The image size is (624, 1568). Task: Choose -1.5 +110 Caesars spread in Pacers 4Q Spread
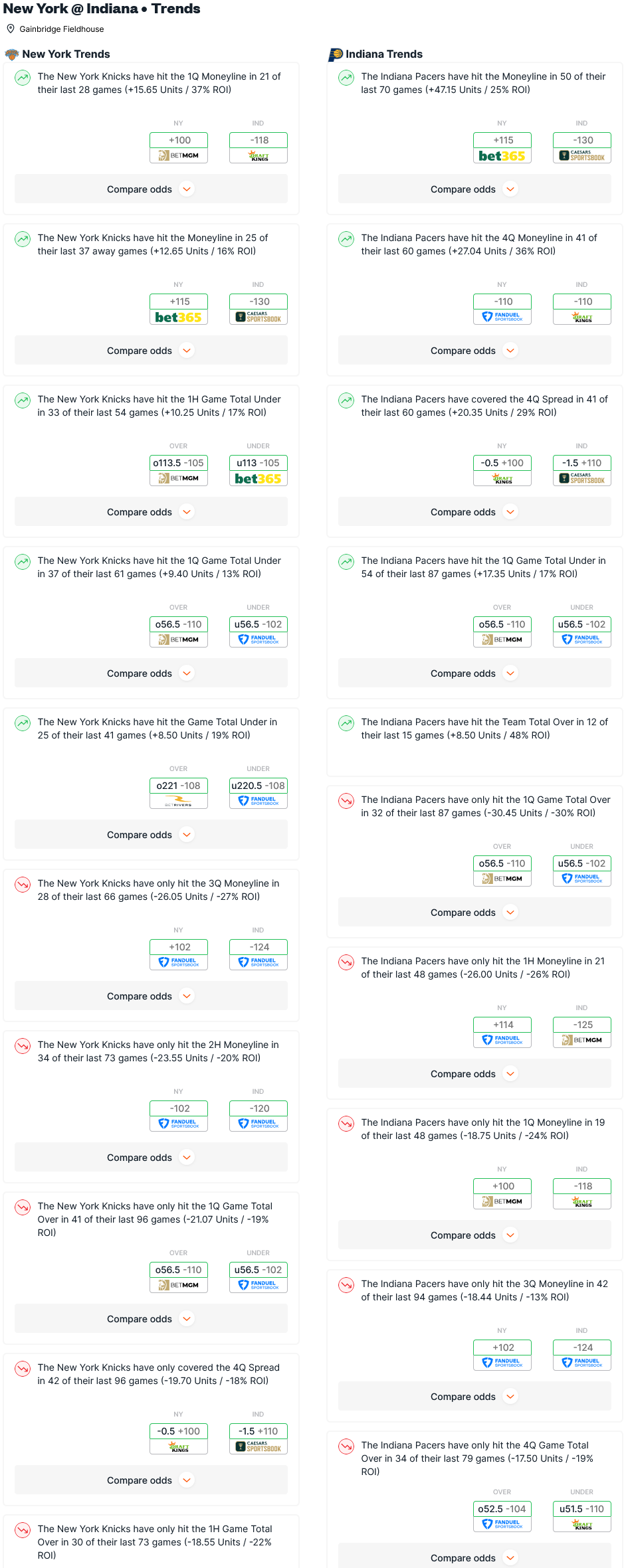pyautogui.click(x=581, y=470)
